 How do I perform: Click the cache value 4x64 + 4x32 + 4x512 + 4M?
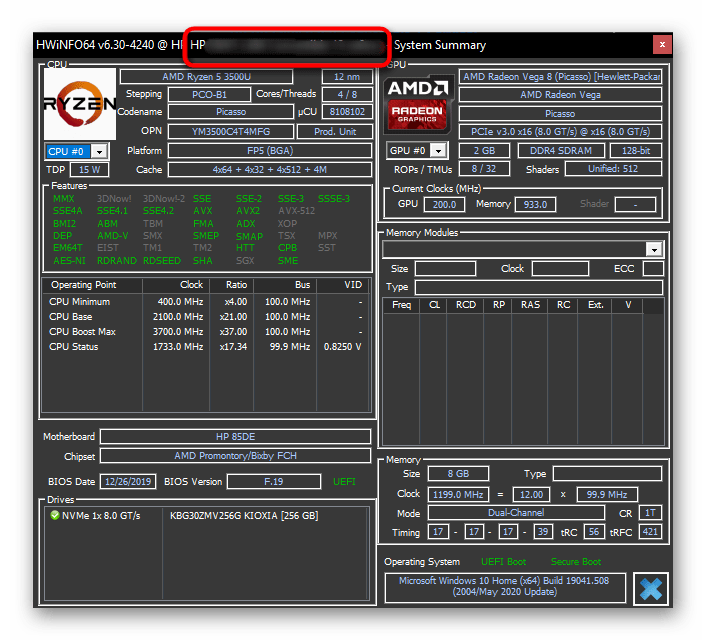pyautogui.click(x=270, y=170)
